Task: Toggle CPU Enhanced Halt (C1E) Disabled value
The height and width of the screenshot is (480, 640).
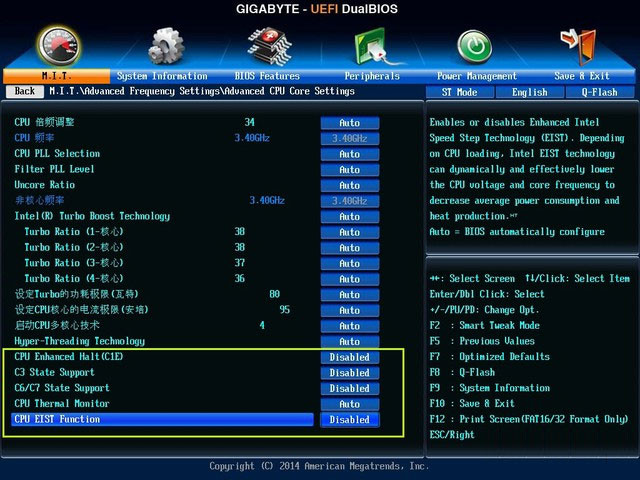Action: pyautogui.click(x=350, y=357)
